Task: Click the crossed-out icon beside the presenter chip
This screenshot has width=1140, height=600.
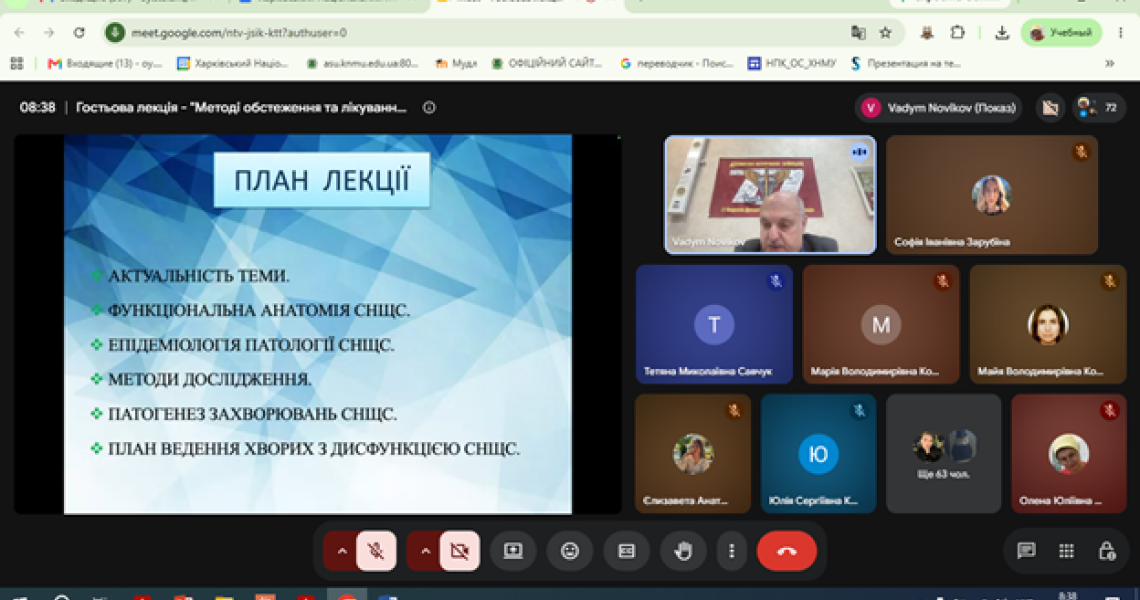Action: (1050, 108)
